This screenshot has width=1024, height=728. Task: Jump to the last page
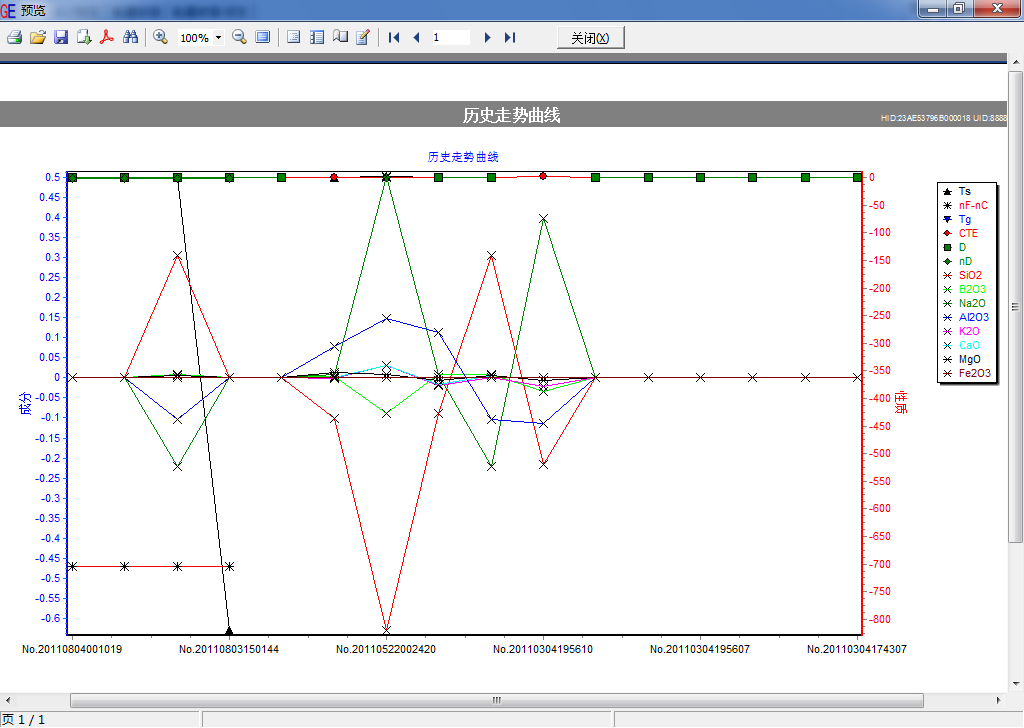click(x=510, y=38)
